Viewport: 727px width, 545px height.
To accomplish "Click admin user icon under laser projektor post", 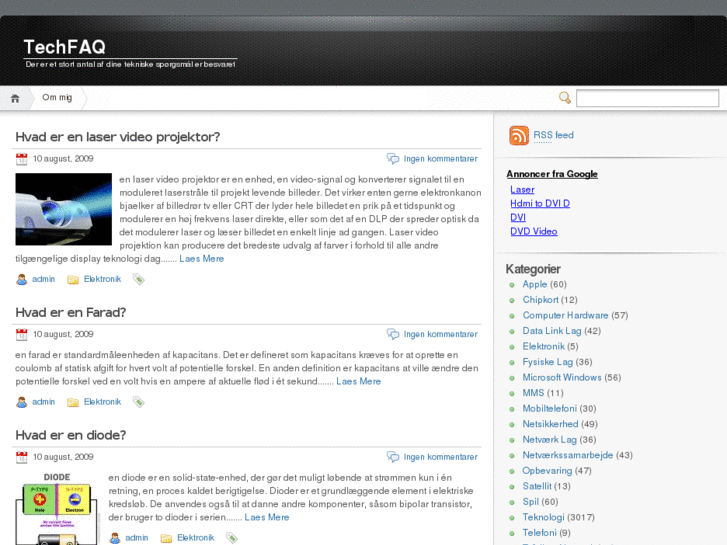I will pos(21,279).
